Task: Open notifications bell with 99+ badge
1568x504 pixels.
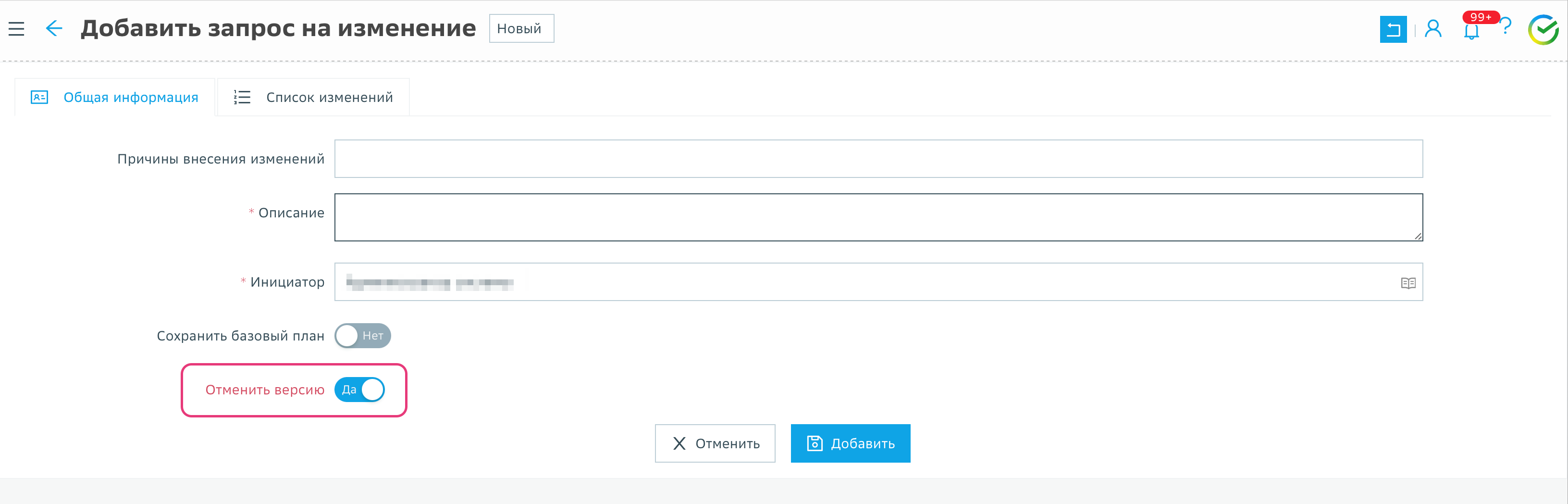Action: pyautogui.click(x=1471, y=30)
